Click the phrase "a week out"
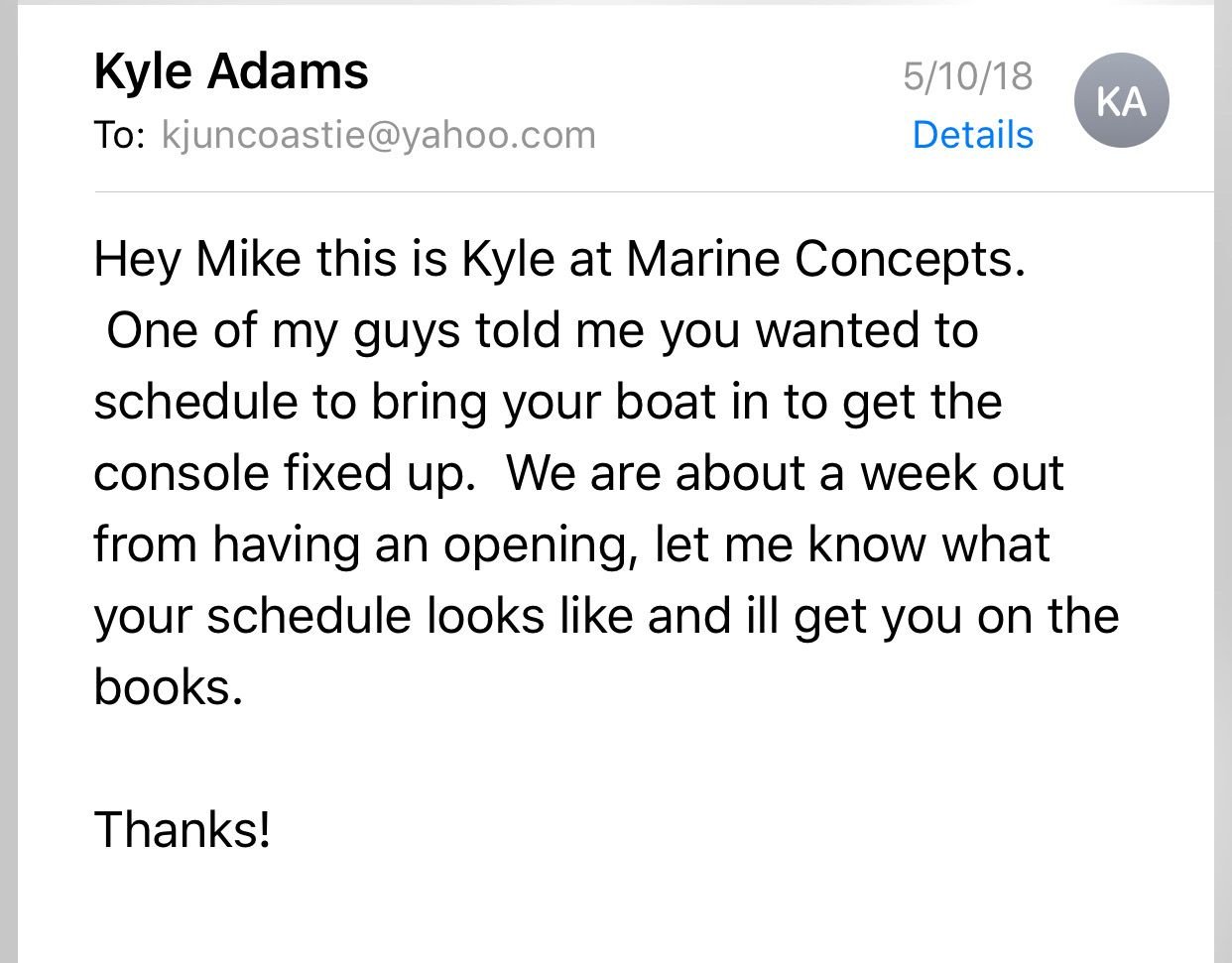Screen dimensions: 1232x963 (x=940, y=473)
